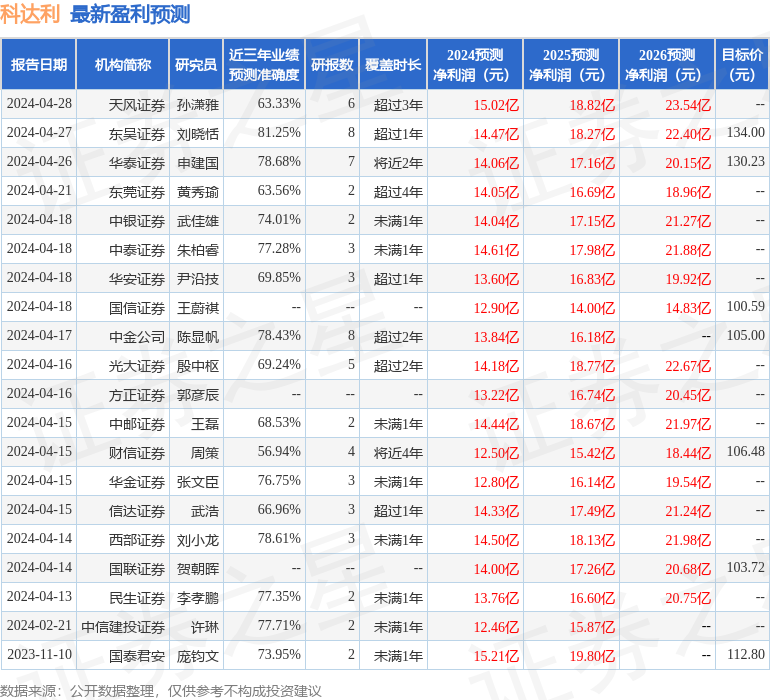Screen dimensions: 770x700
Task: Click target price 106.48
Action: pos(745,451)
